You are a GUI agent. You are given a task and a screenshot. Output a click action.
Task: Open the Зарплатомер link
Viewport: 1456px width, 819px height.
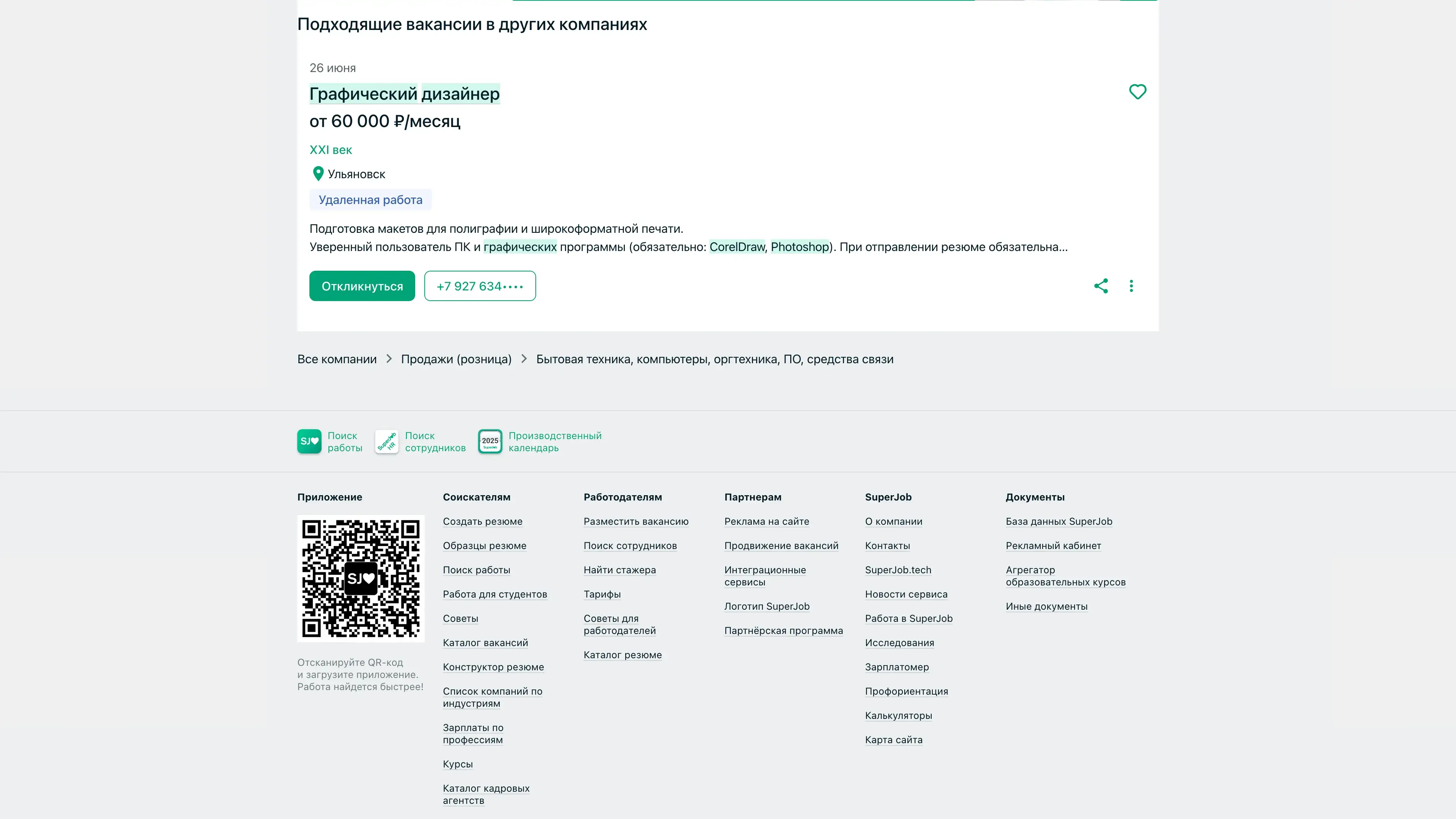[896, 667]
